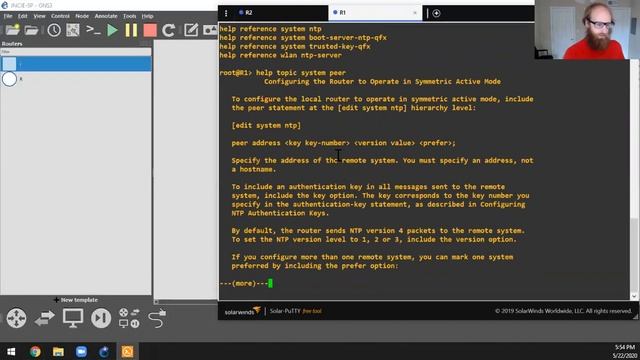Select the highlighted router template row

click(x=76, y=64)
